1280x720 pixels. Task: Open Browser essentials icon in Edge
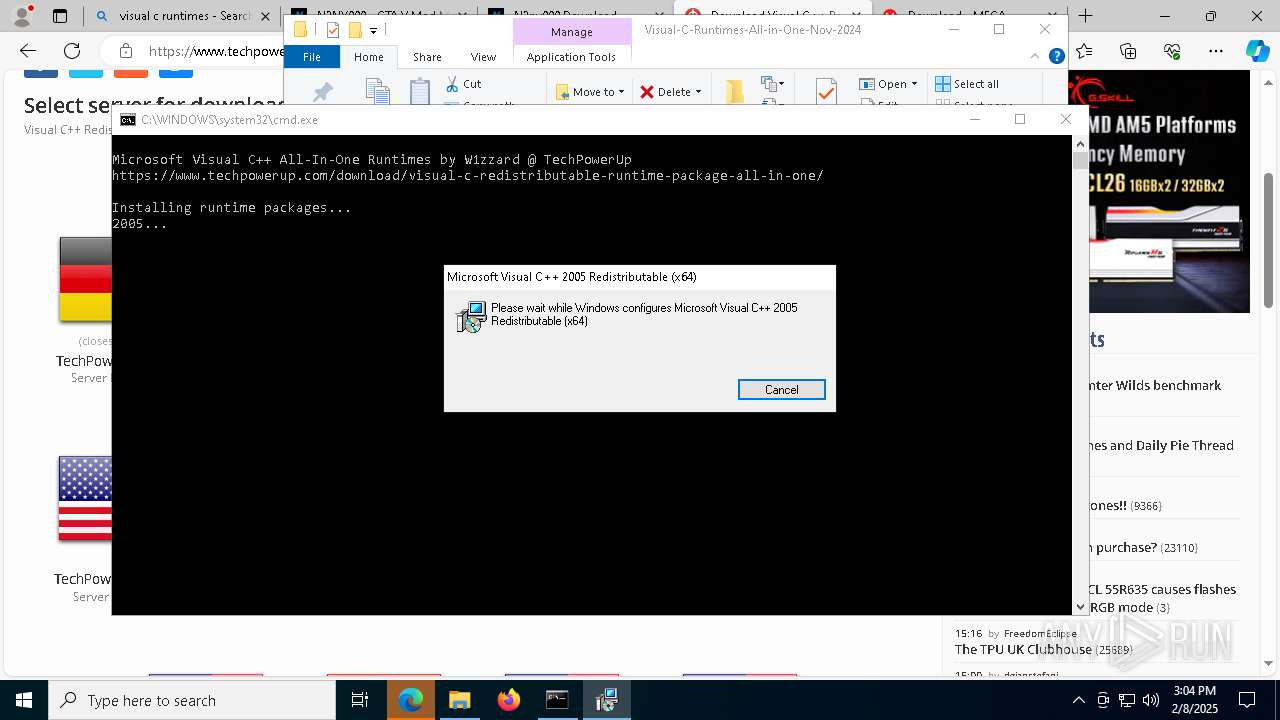(x=1172, y=51)
